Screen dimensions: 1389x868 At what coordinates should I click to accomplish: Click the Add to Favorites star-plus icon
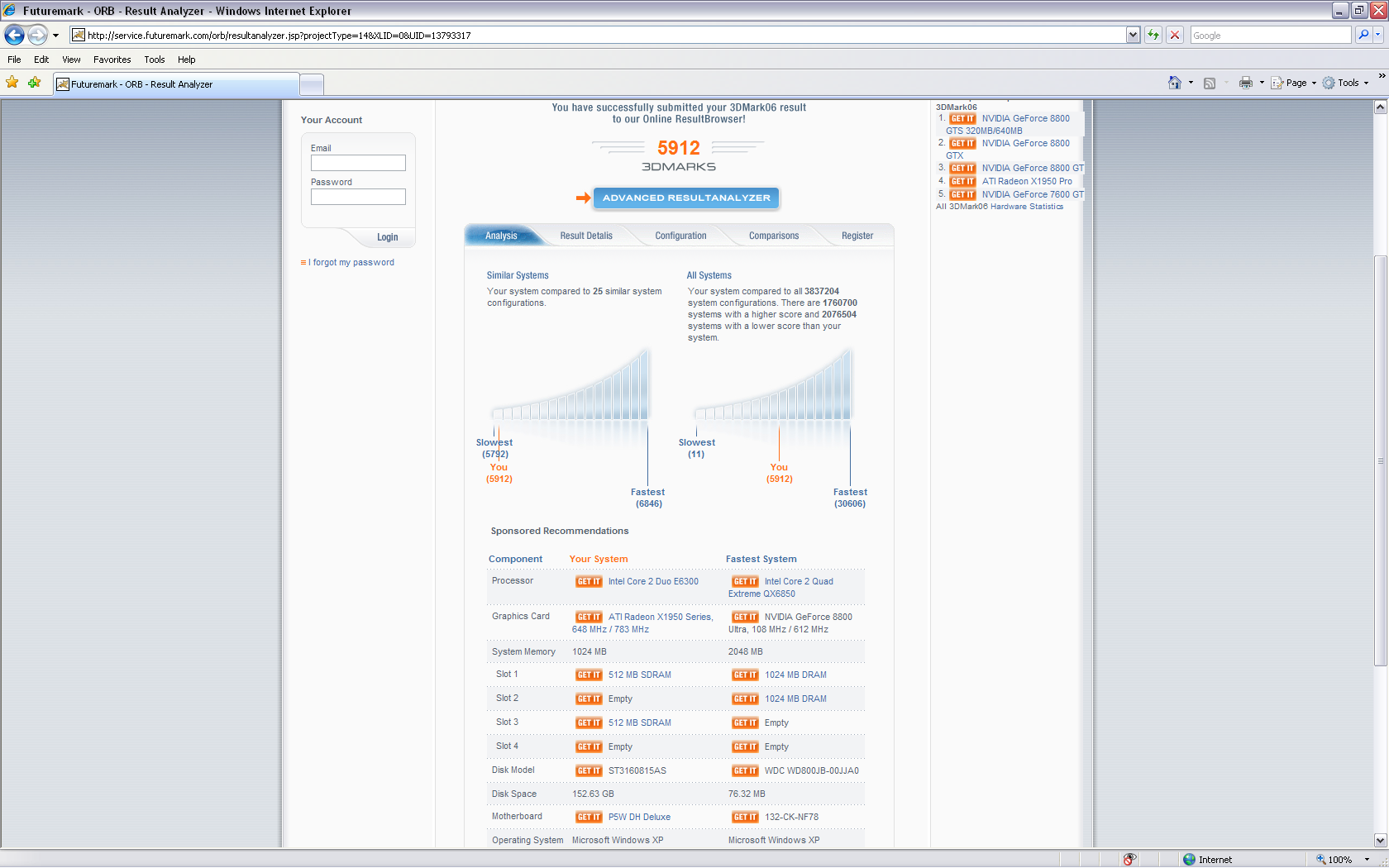tap(34, 83)
